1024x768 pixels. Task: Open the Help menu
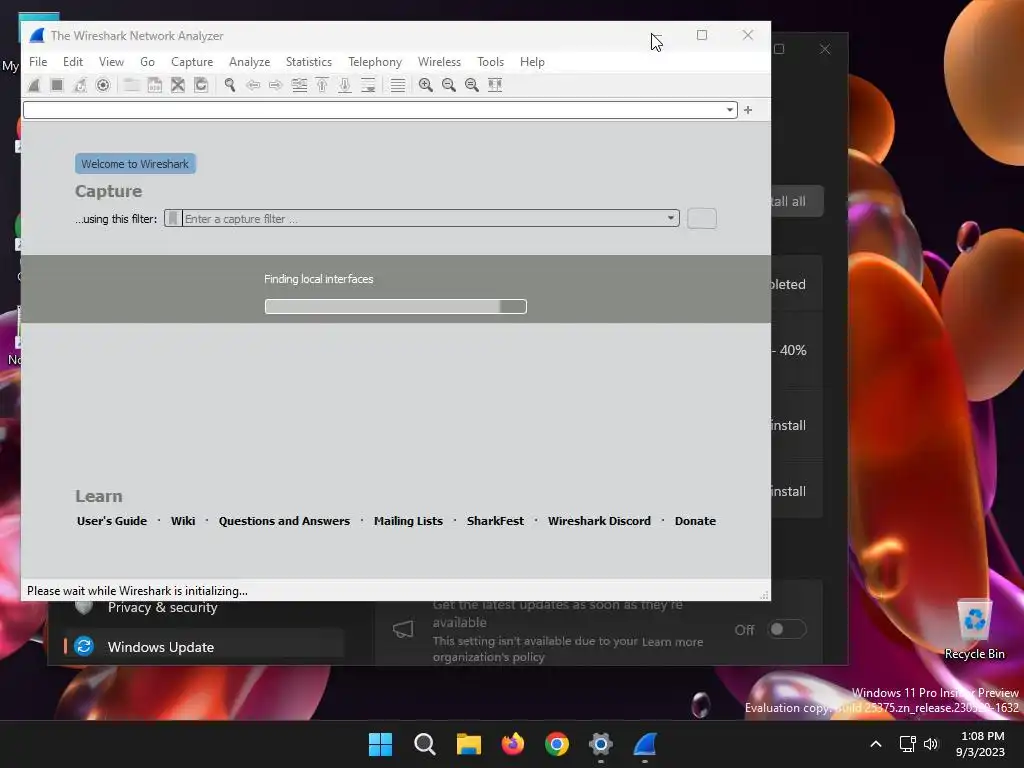pyautogui.click(x=532, y=62)
